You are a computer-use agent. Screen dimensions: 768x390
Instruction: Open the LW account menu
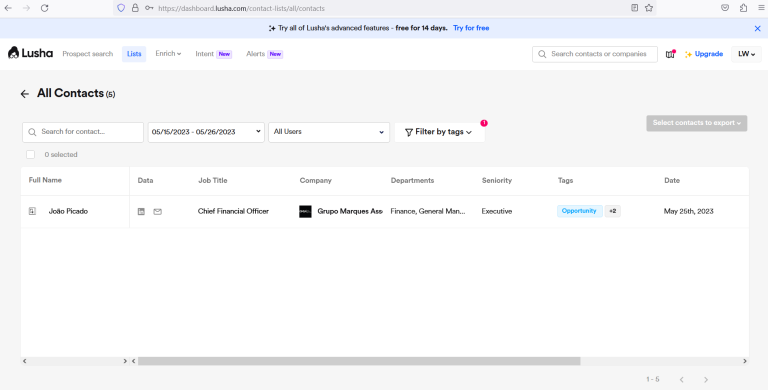coord(746,54)
